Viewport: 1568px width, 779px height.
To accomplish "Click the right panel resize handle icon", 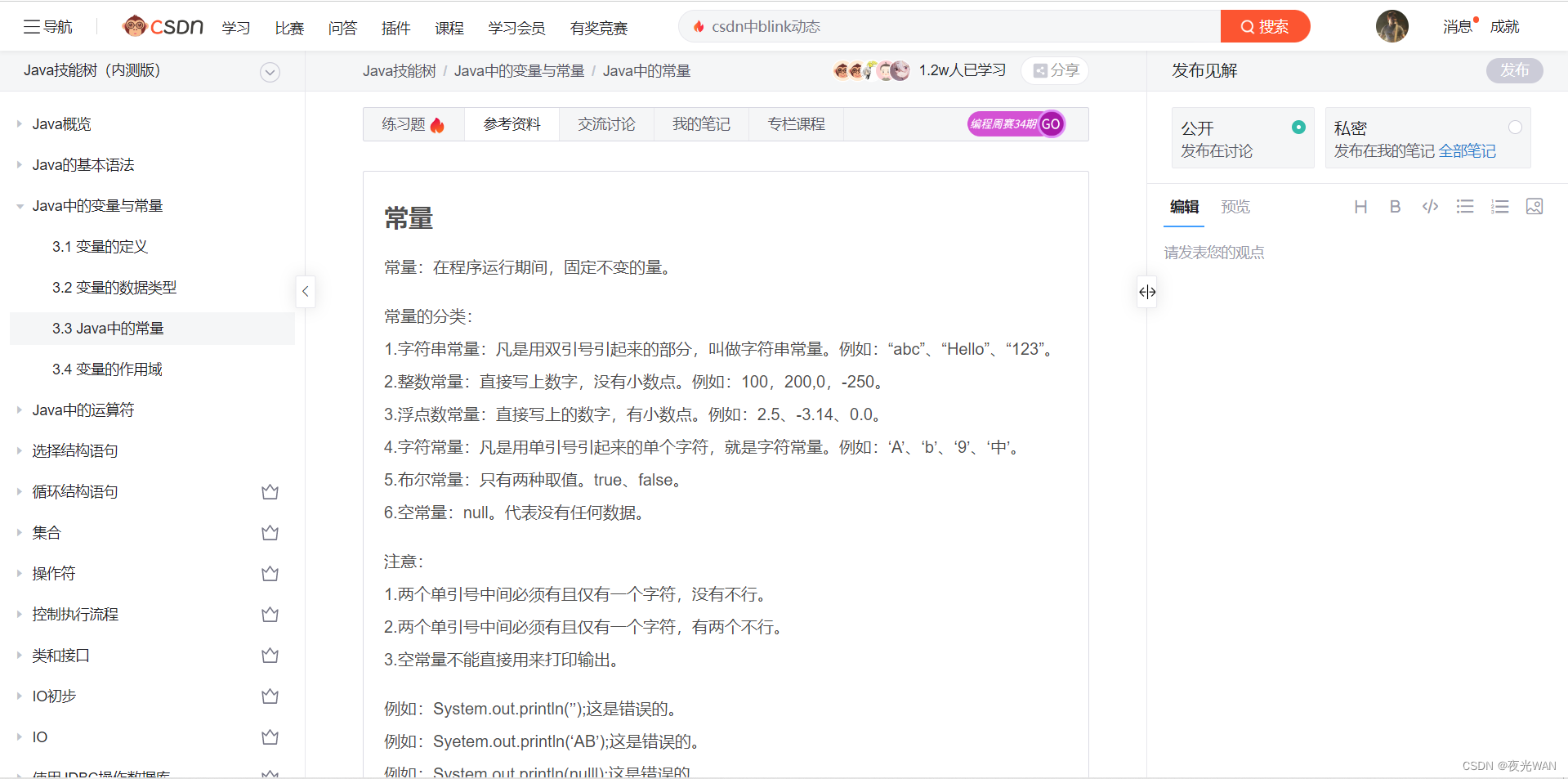I will click(x=1147, y=292).
